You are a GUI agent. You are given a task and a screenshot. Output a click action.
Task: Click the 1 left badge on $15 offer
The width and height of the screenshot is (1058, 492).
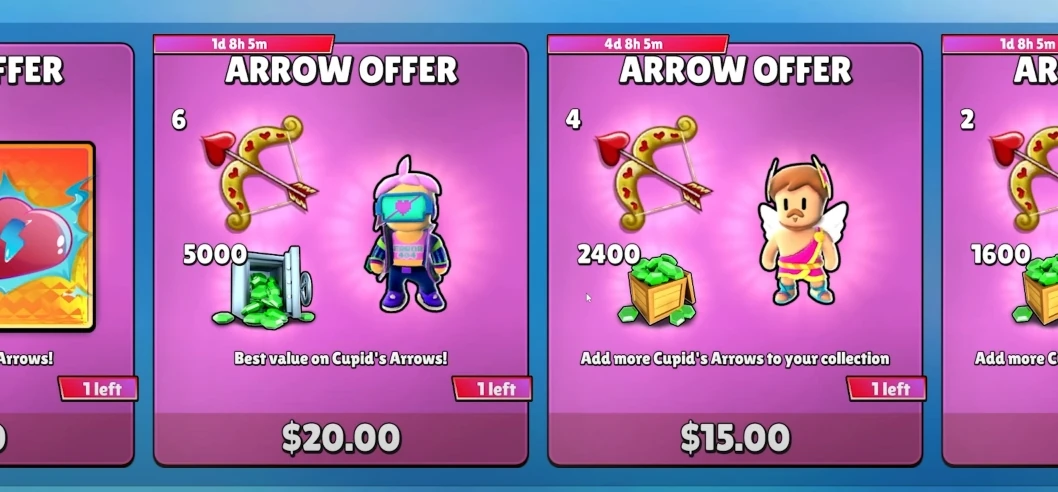[886, 389]
